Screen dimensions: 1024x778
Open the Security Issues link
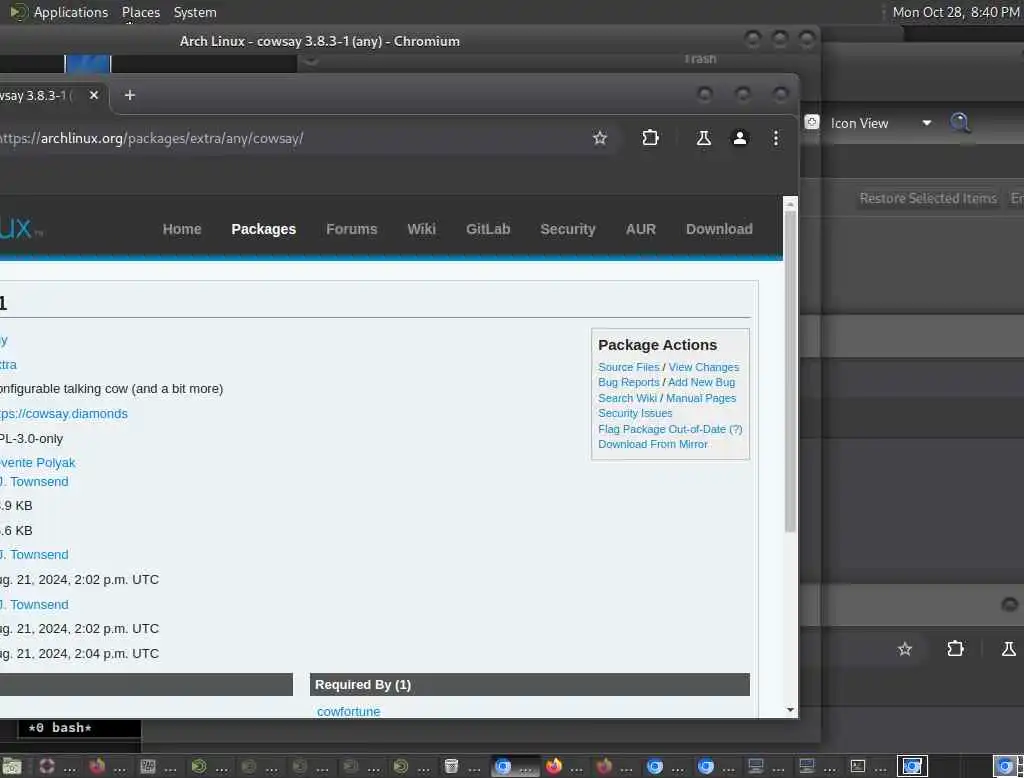[x=635, y=413]
